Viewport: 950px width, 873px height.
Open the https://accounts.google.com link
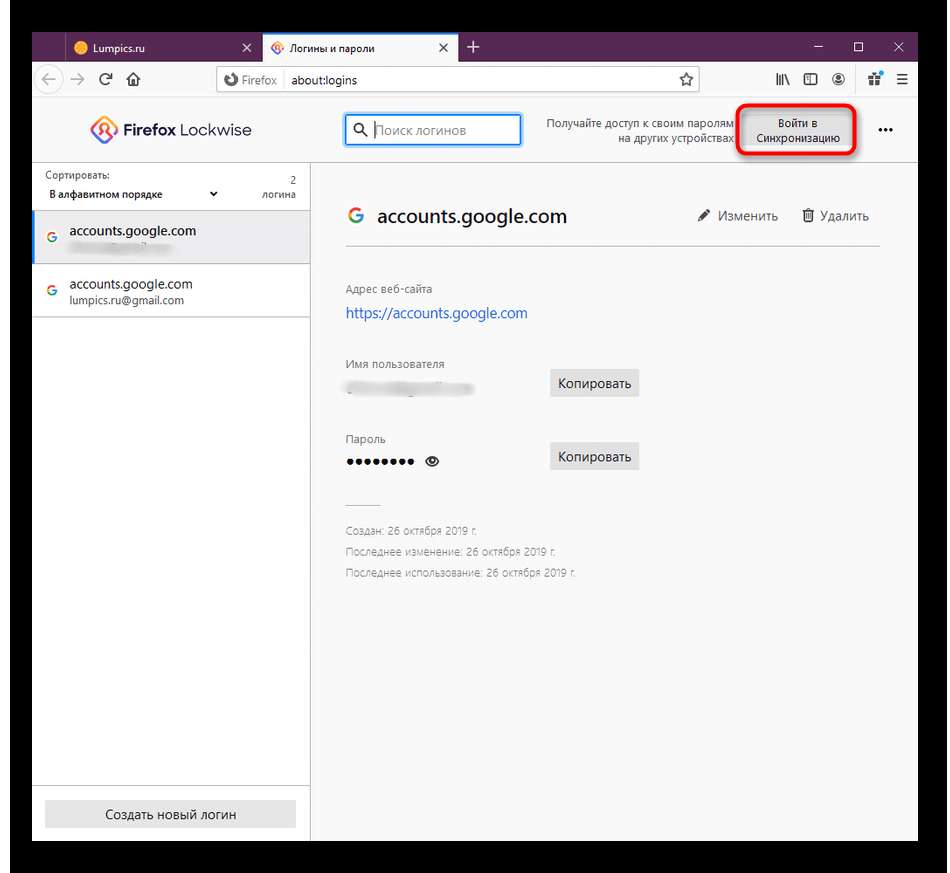click(436, 313)
